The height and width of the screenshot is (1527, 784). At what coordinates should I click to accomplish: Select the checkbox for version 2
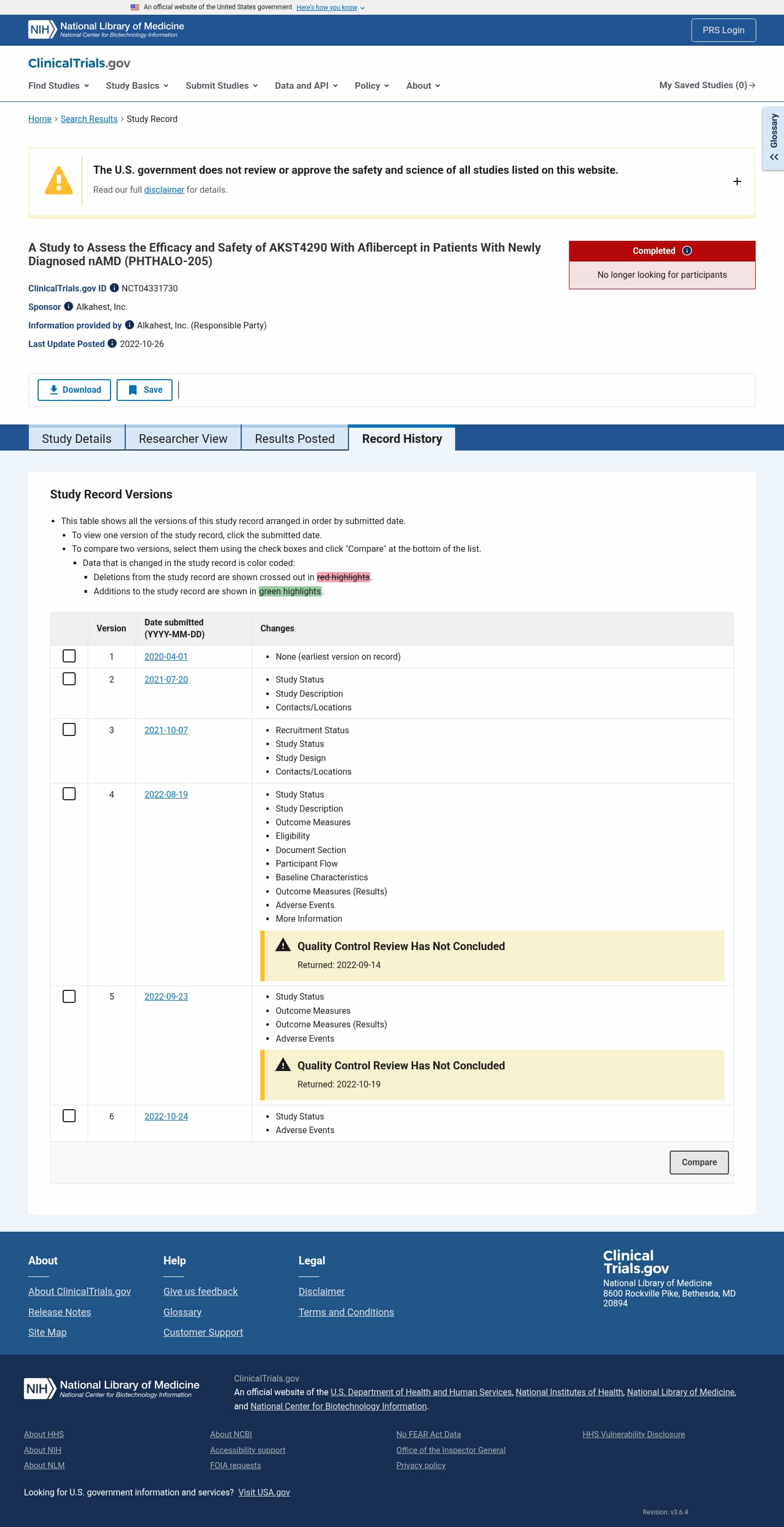69,679
